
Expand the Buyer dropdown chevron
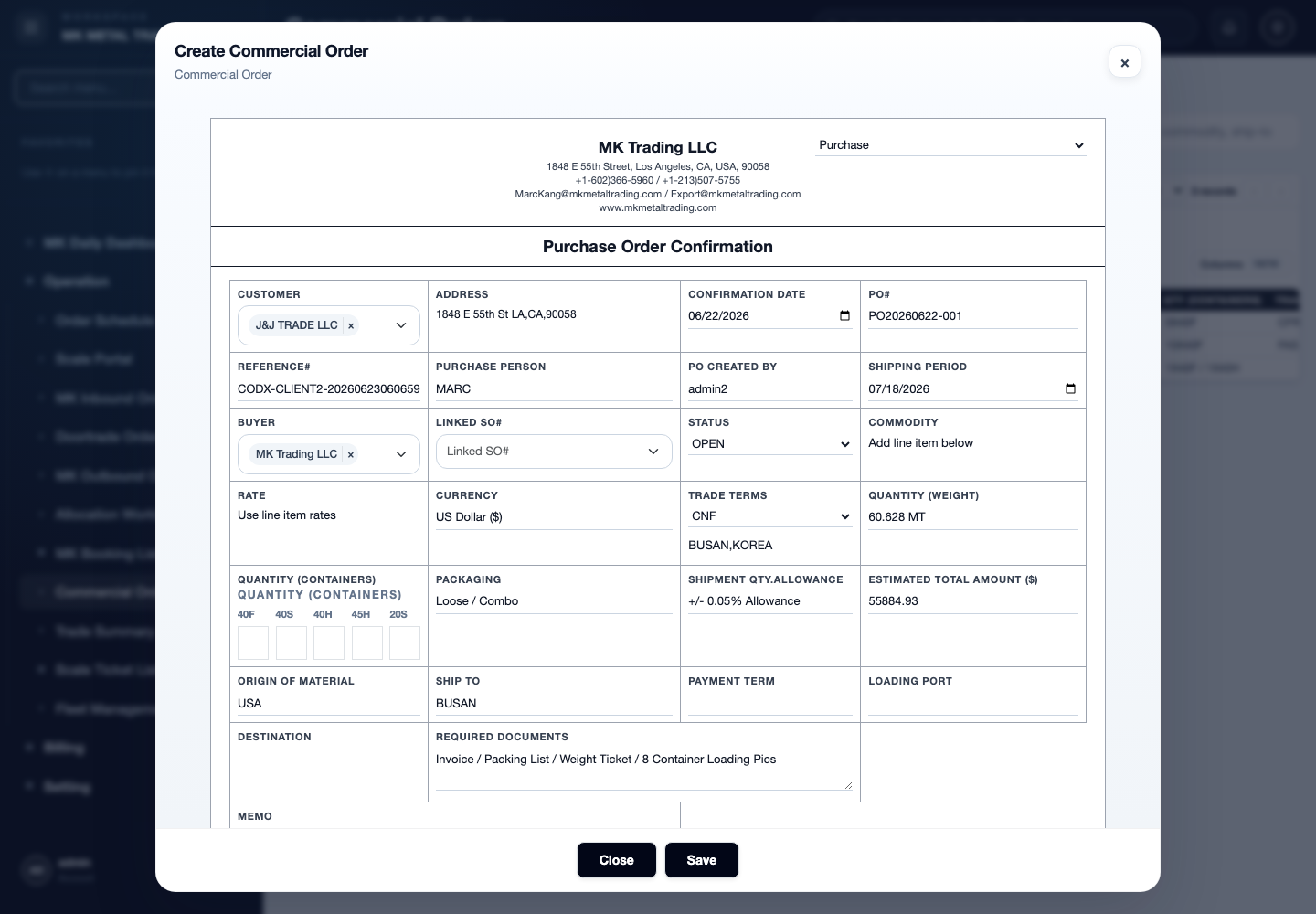400,454
